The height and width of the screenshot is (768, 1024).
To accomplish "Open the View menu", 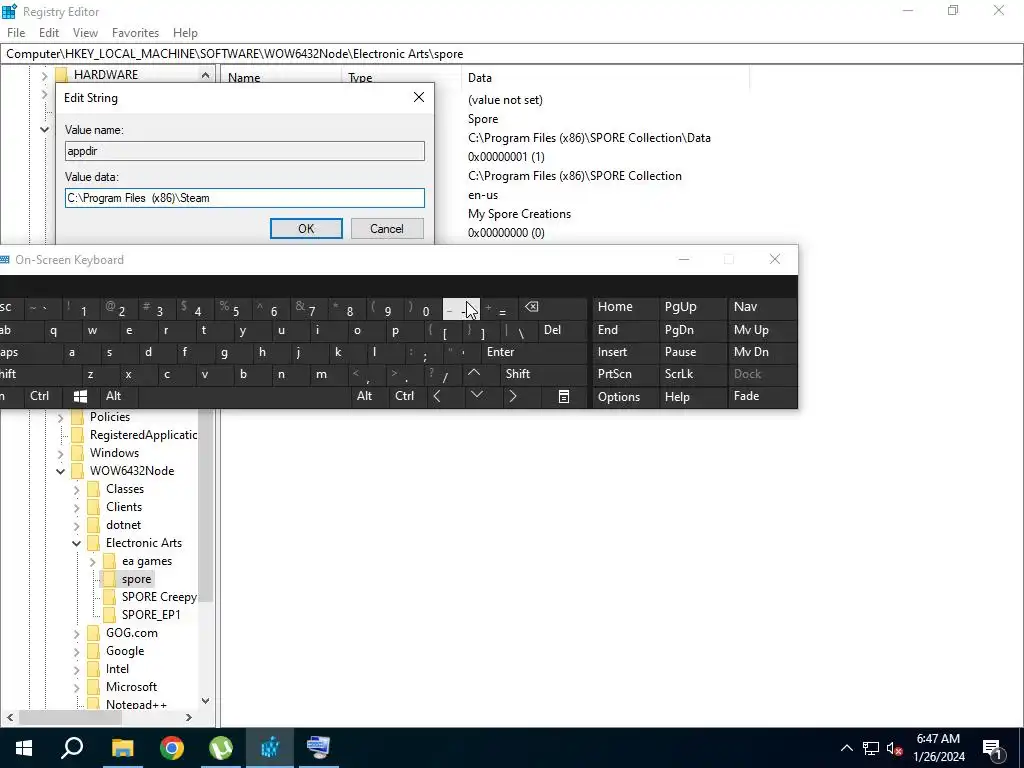I will [x=85, y=33].
